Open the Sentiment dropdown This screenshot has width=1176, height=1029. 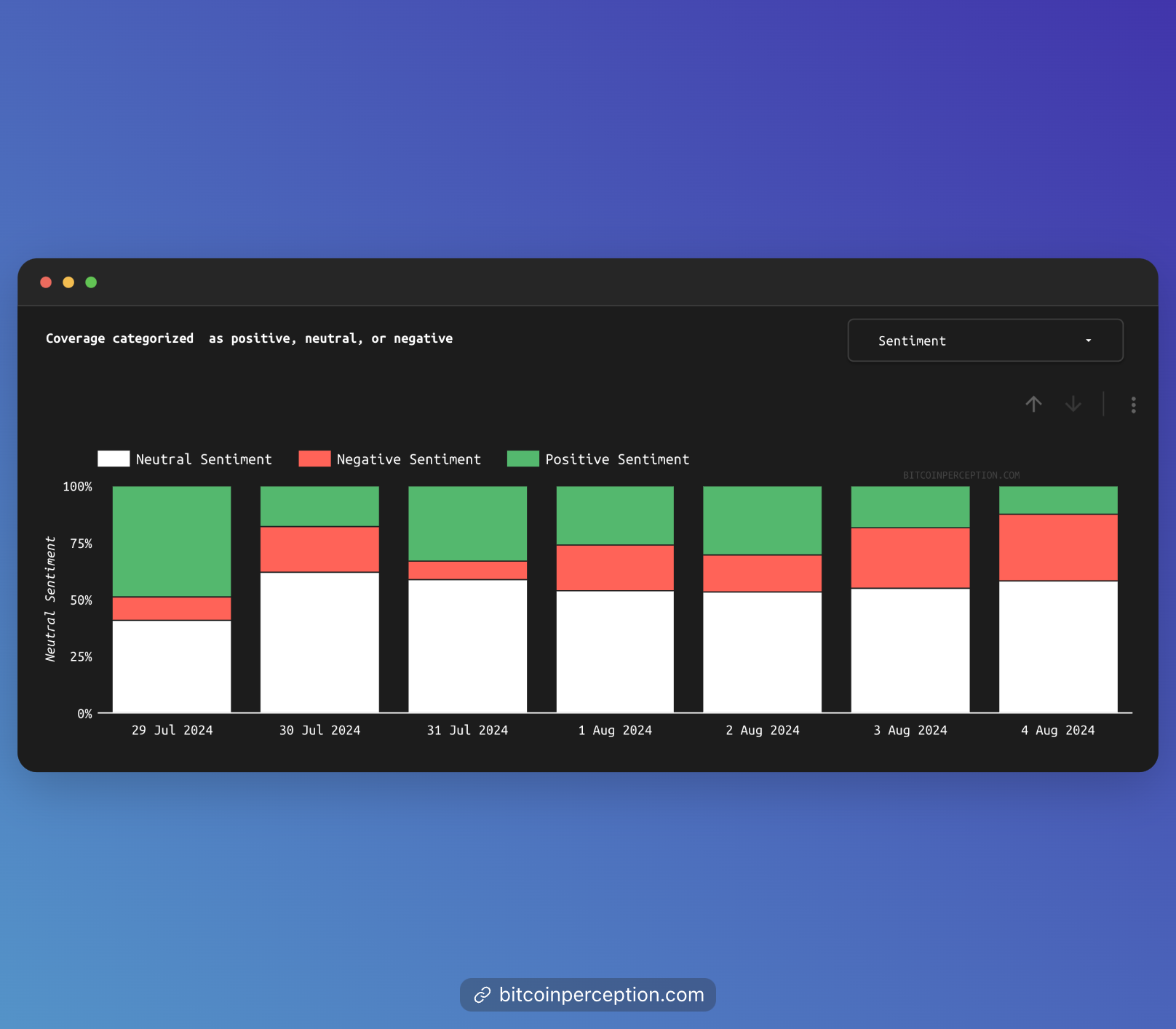tap(985, 341)
